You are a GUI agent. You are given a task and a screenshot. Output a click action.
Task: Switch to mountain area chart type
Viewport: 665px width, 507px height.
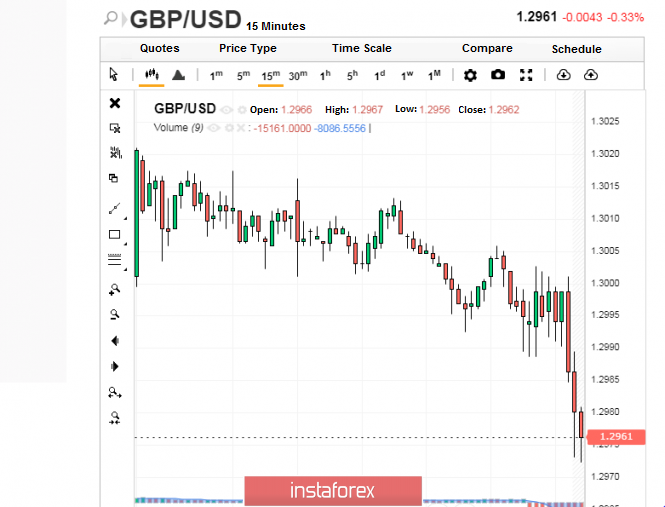(179, 75)
